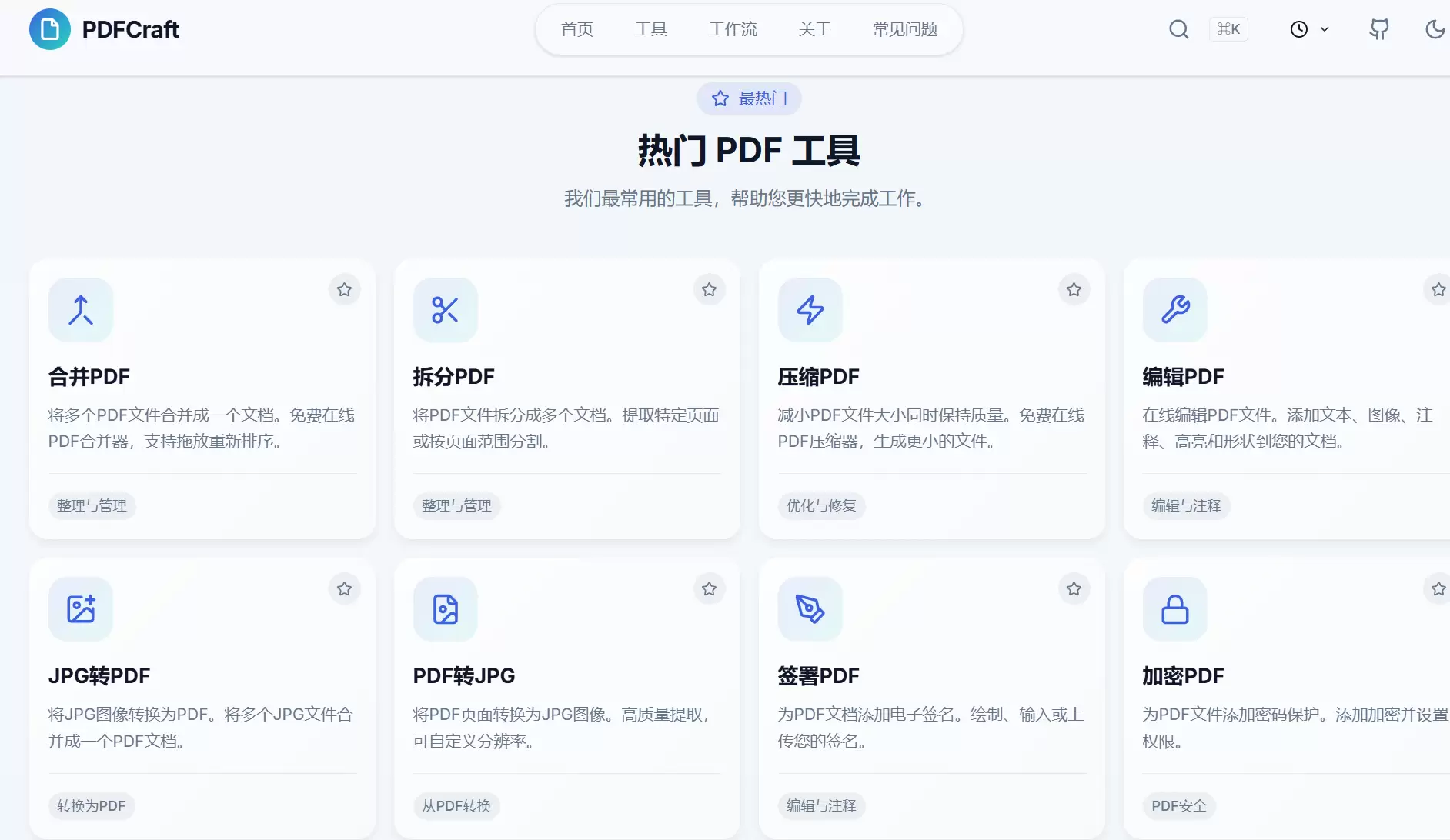
Task: Favorite the JPG转PDF card star
Action: pos(345,589)
